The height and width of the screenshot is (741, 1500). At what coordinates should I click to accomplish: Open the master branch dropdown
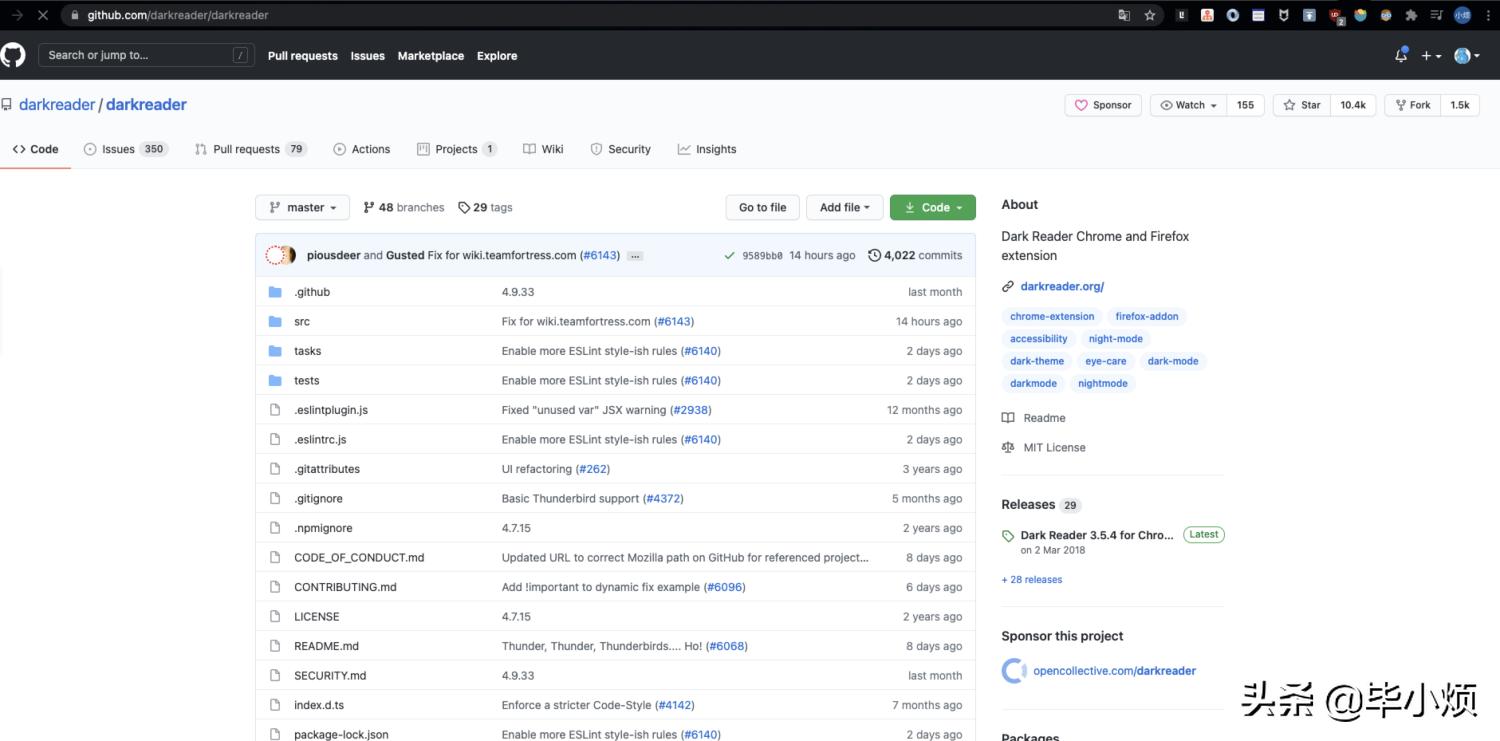pyautogui.click(x=303, y=207)
